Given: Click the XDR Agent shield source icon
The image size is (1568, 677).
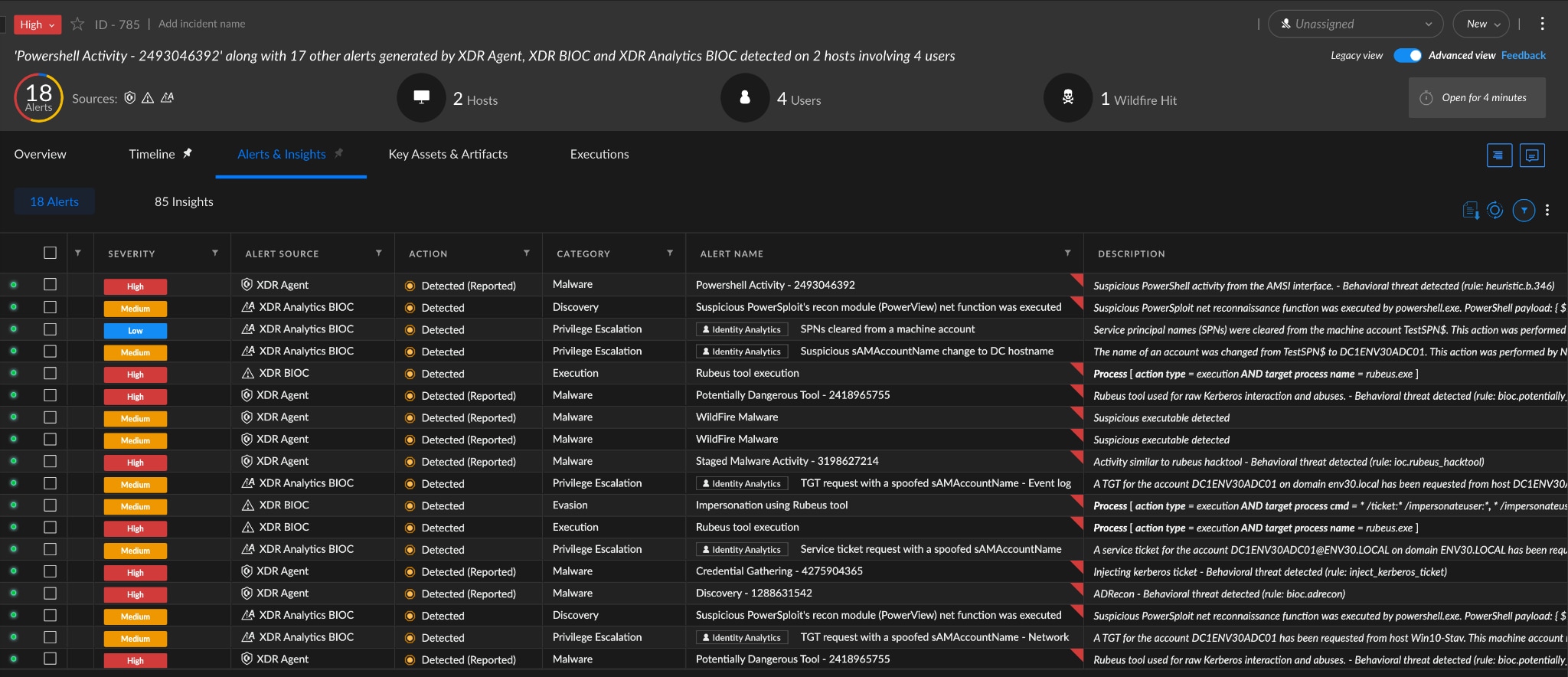Looking at the screenshot, I should [x=130, y=98].
